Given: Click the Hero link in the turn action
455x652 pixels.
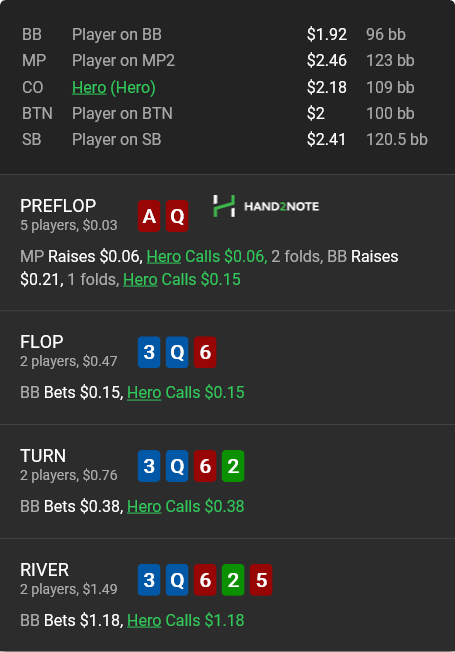Looking at the screenshot, I should 144,506.
